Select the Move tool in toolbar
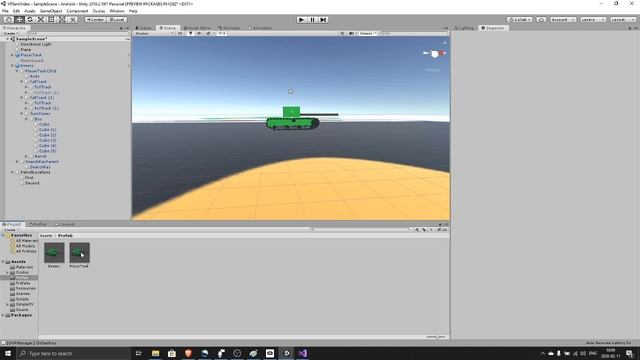This screenshot has height=360, width=640. click(19, 20)
